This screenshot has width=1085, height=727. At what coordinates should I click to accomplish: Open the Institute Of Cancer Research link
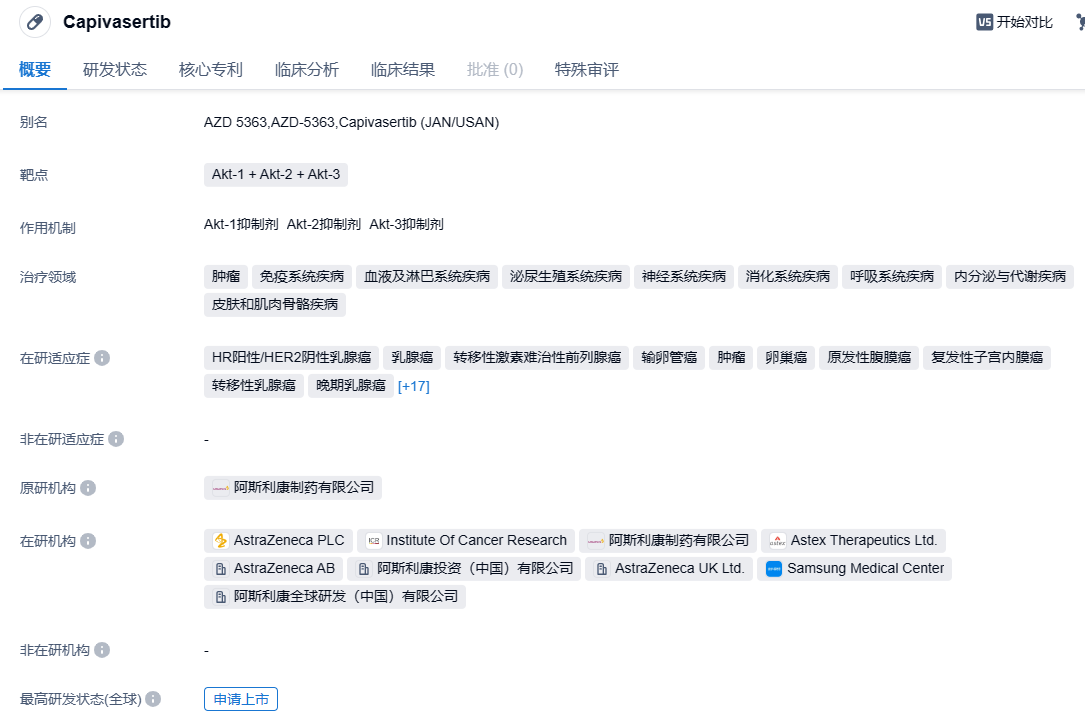[476, 541]
